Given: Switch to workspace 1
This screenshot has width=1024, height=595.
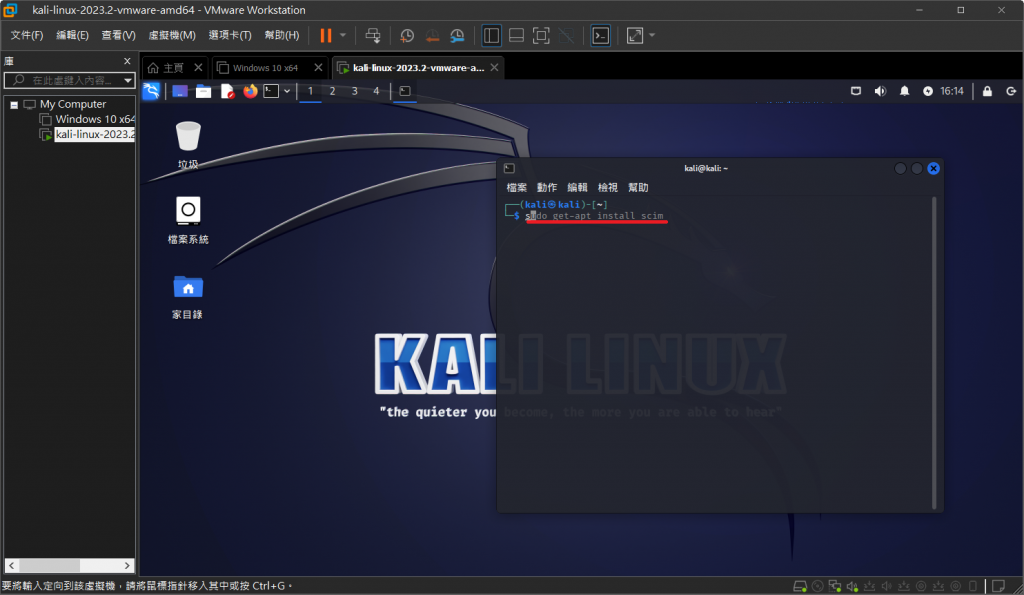Looking at the screenshot, I should pos(310,91).
